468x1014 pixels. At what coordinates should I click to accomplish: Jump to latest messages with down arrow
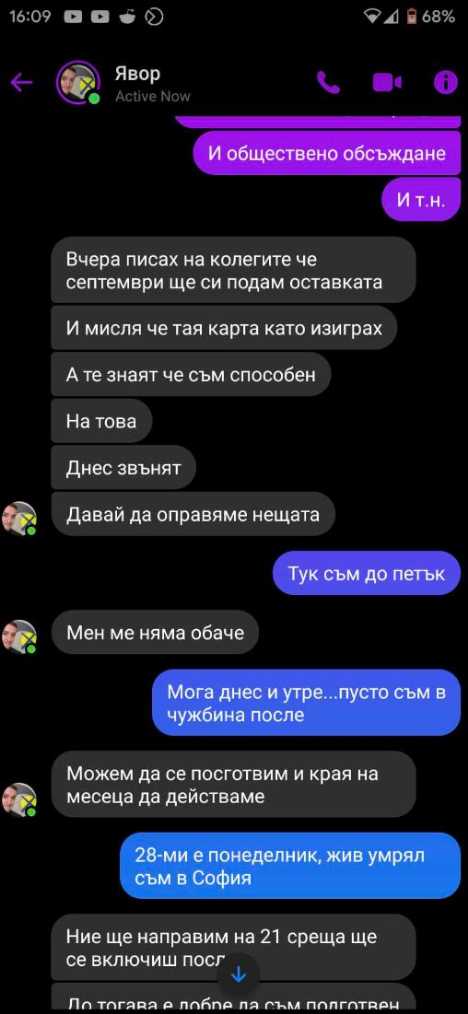[239, 975]
